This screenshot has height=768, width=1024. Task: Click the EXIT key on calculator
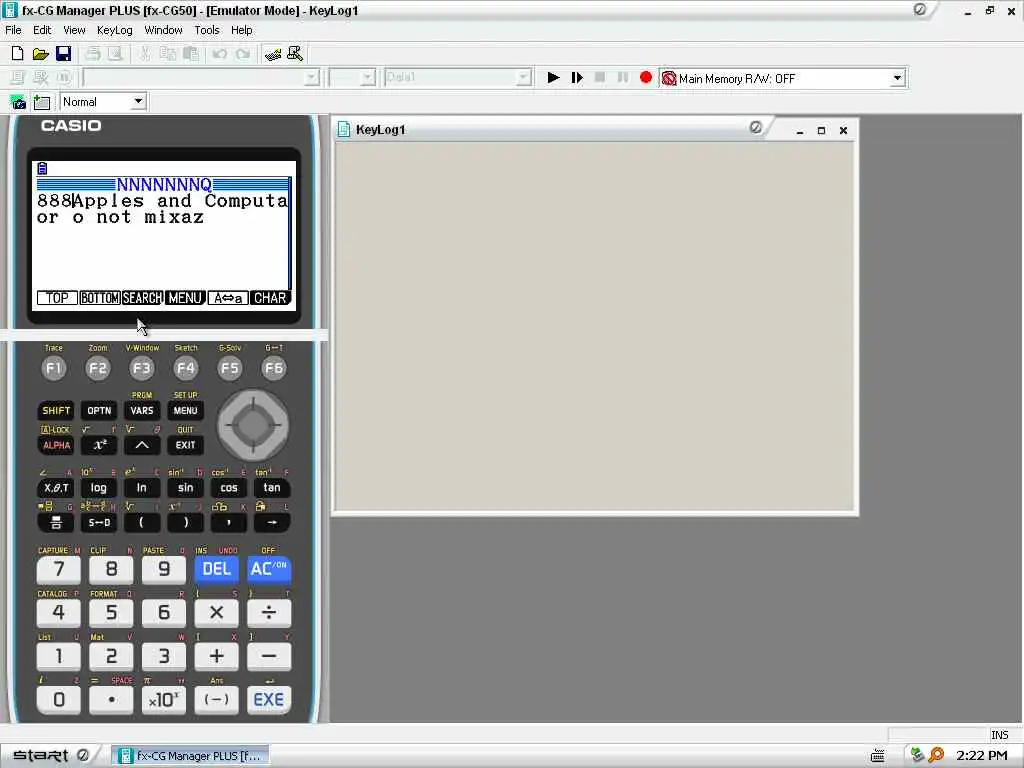pos(185,445)
